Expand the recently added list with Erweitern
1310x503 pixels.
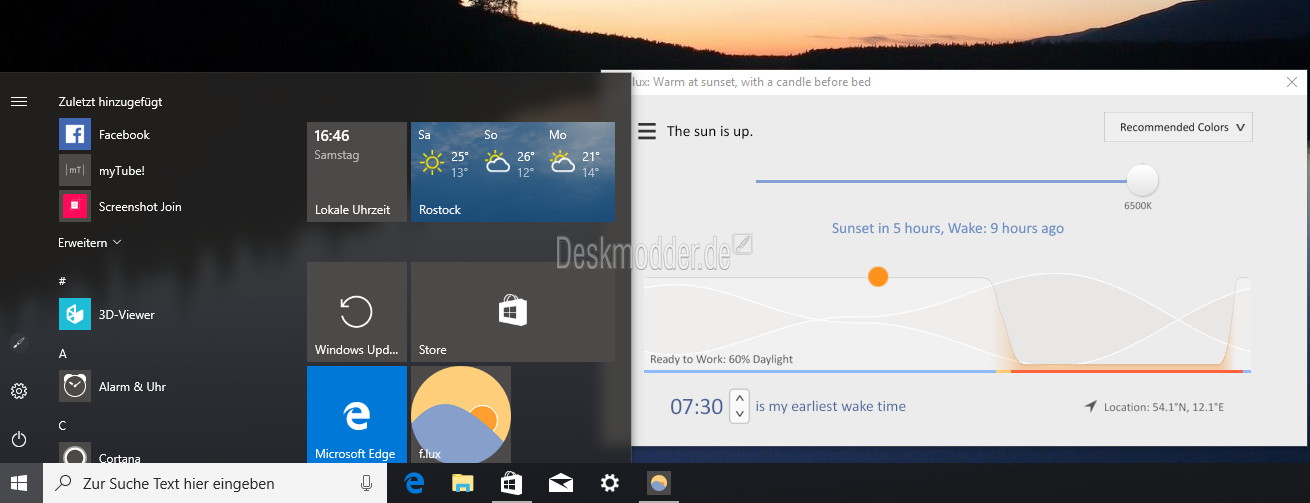[89, 242]
